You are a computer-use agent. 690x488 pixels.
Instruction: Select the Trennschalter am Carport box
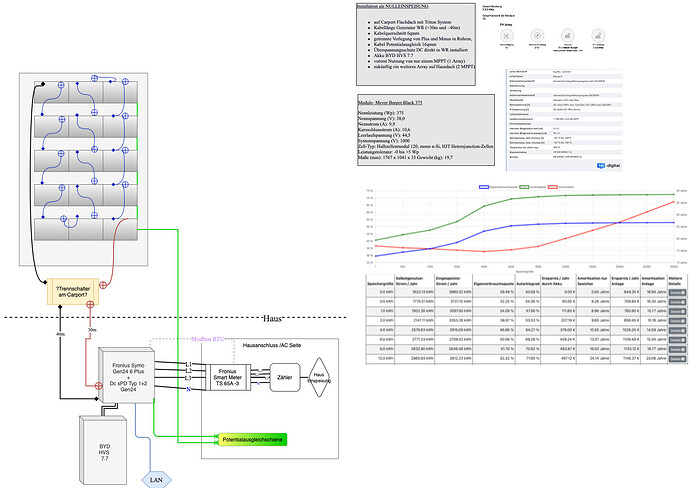click(x=73, y=291)
